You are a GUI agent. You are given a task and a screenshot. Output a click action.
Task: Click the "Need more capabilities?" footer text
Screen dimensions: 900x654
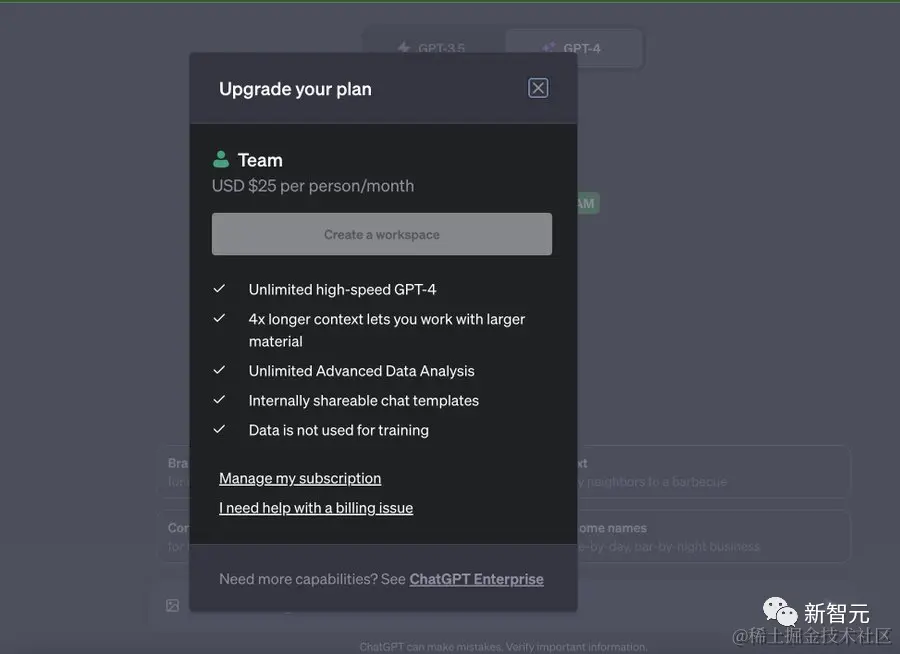pyautogui.click(x=312, y=579)
